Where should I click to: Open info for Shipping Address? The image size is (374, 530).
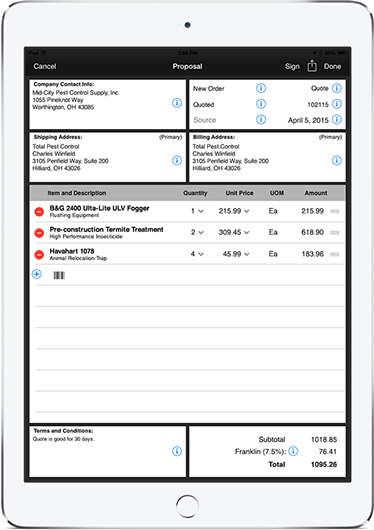177,160
